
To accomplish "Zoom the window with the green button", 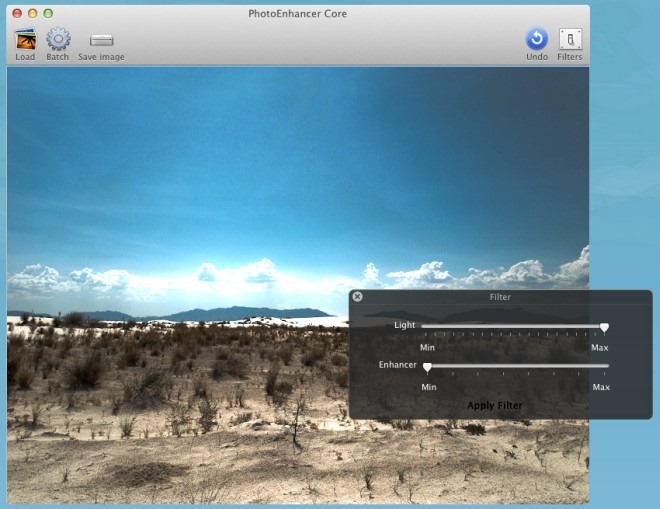I will point(48,13).
